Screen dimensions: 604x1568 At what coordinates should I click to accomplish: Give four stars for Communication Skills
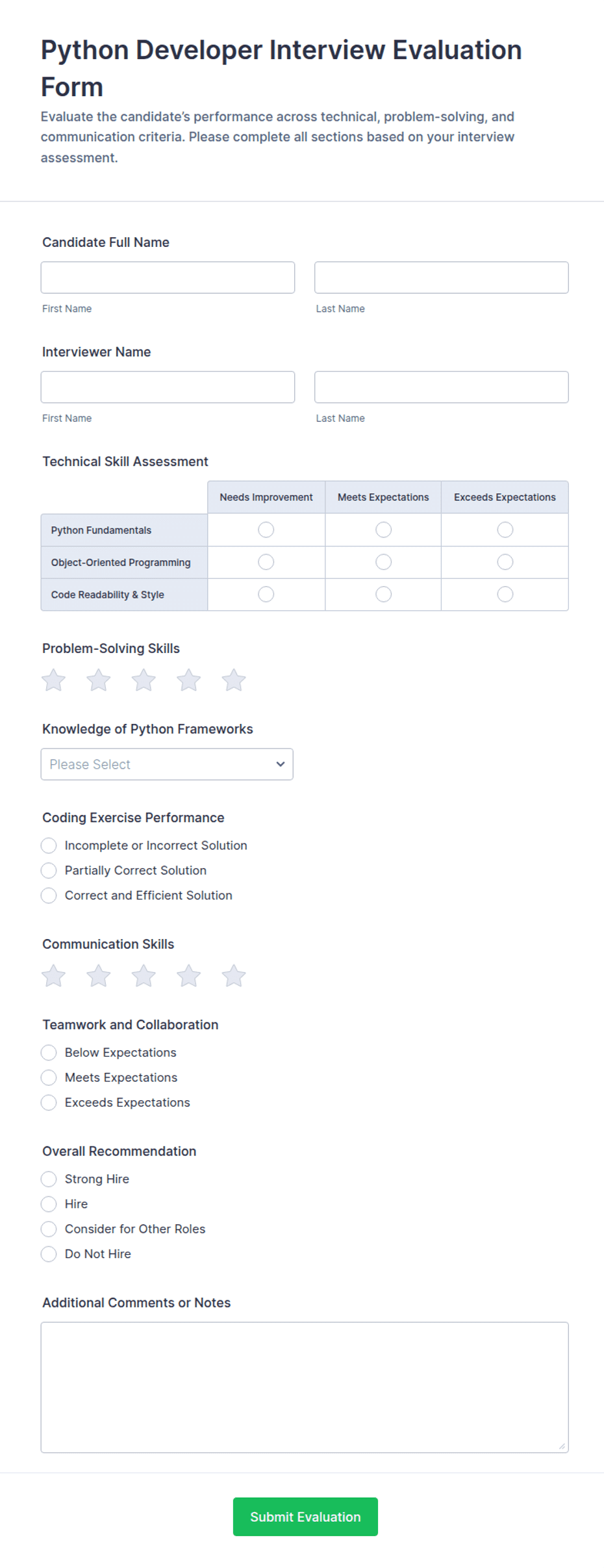pos(188,975)
